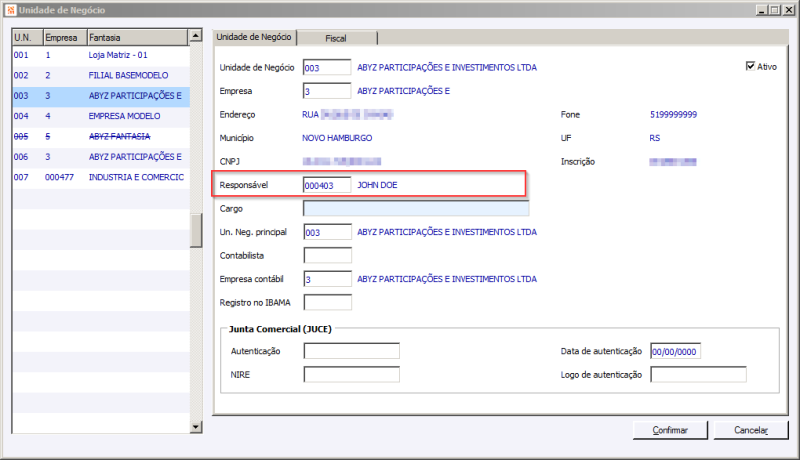Click the list scrollbar thumb
This screenshot has height=460, width=800.
(195, 230)
